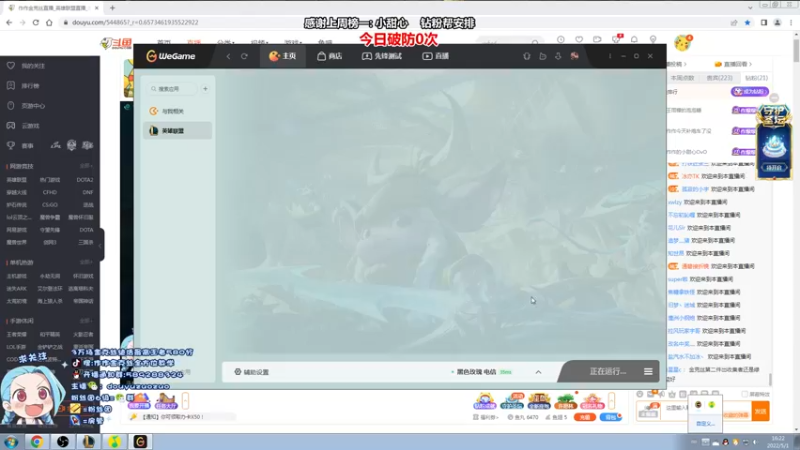
Task: Open the 守护圣坛 widget
Action: click(x=774, y=141)
